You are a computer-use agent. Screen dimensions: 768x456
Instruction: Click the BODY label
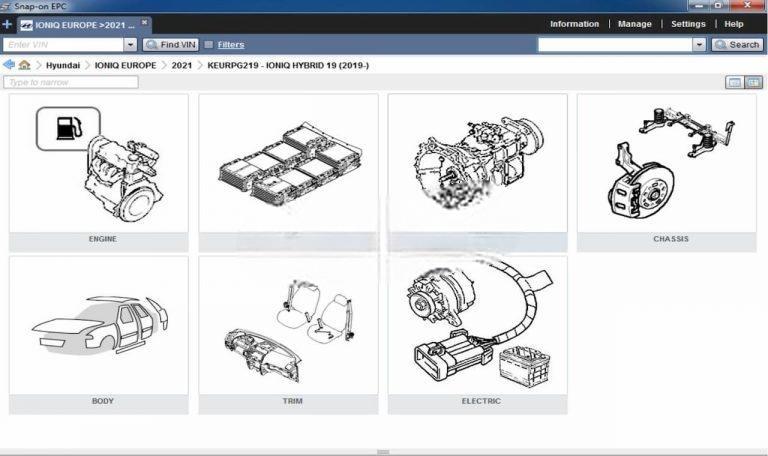tap(103, 401)
